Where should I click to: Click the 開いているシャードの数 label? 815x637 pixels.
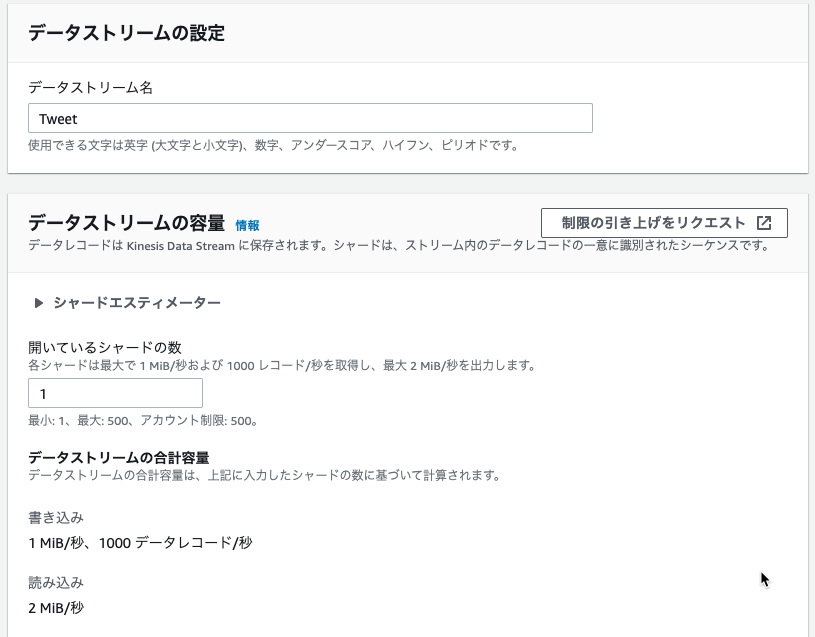coord(104,347)
